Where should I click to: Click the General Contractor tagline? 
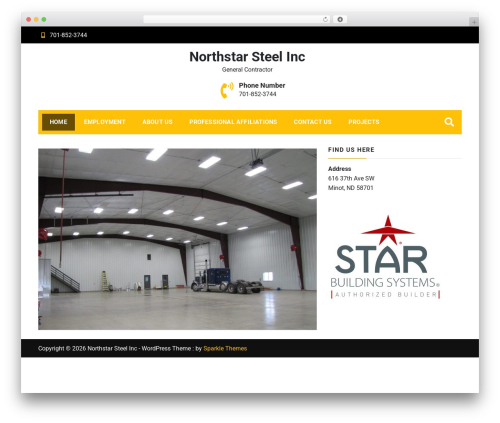click(247, 70)
